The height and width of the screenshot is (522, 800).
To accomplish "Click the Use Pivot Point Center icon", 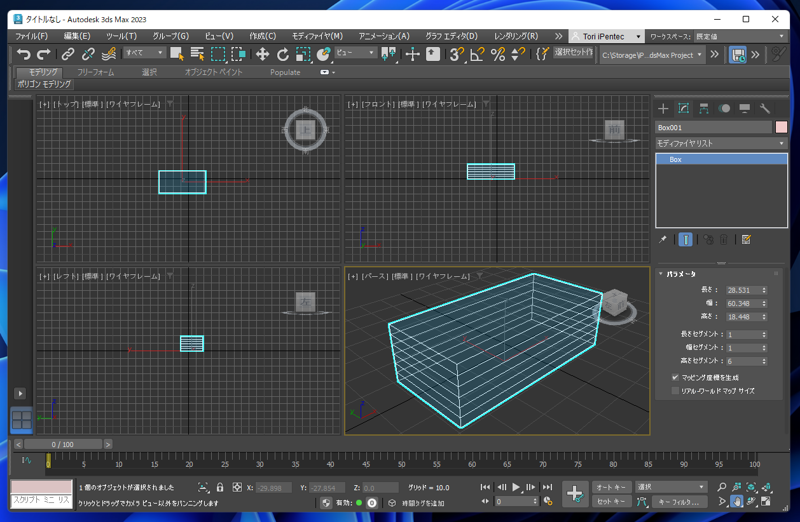I will click(x=389, y=54).
